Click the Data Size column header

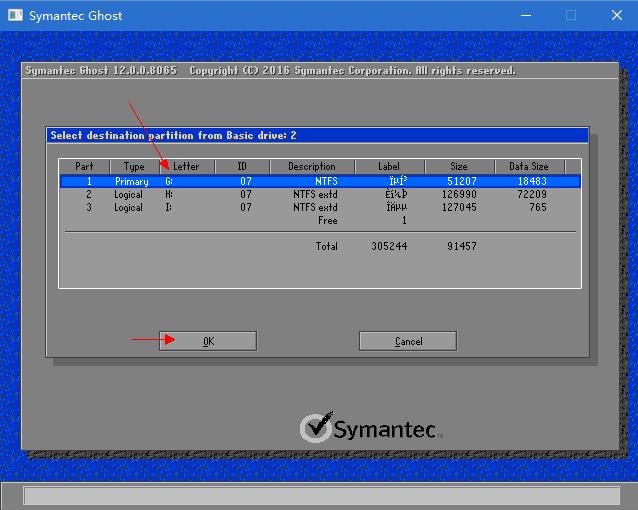(529, 166)
